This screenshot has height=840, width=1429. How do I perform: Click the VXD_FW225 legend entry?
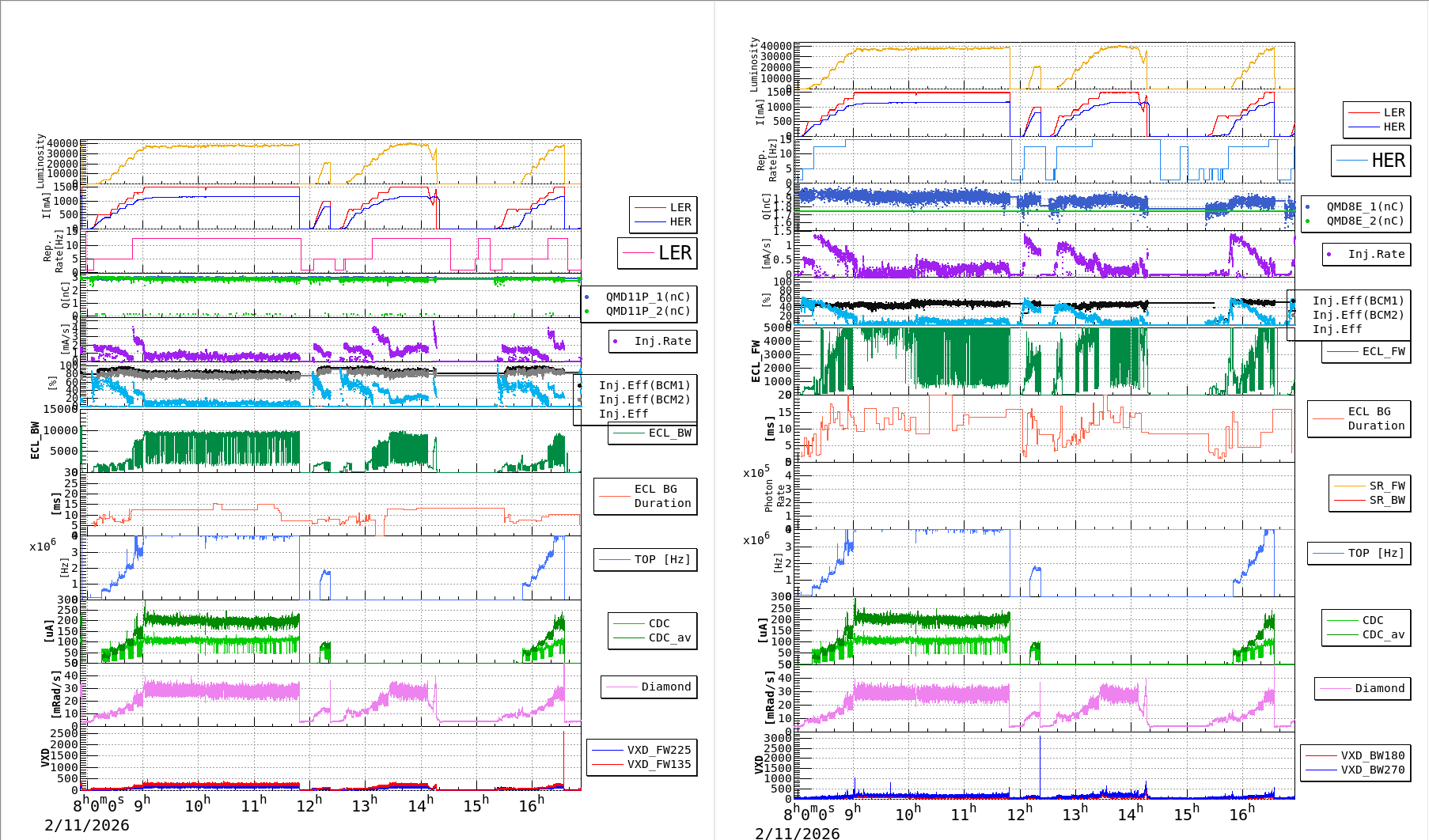coord(658,750)
